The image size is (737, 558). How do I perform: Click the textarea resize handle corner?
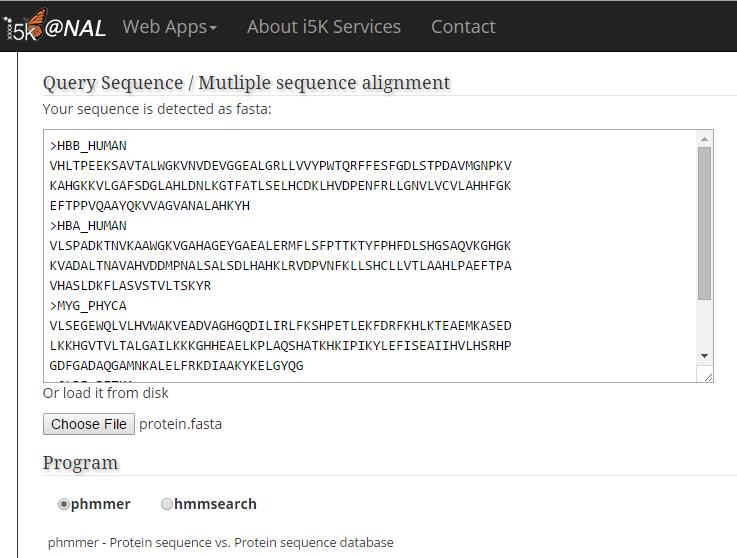(708, 375)
